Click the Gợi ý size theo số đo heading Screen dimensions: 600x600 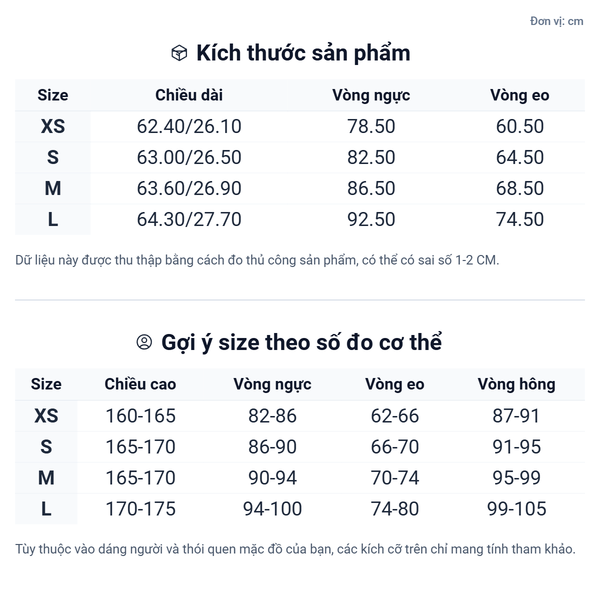point(302,343)
